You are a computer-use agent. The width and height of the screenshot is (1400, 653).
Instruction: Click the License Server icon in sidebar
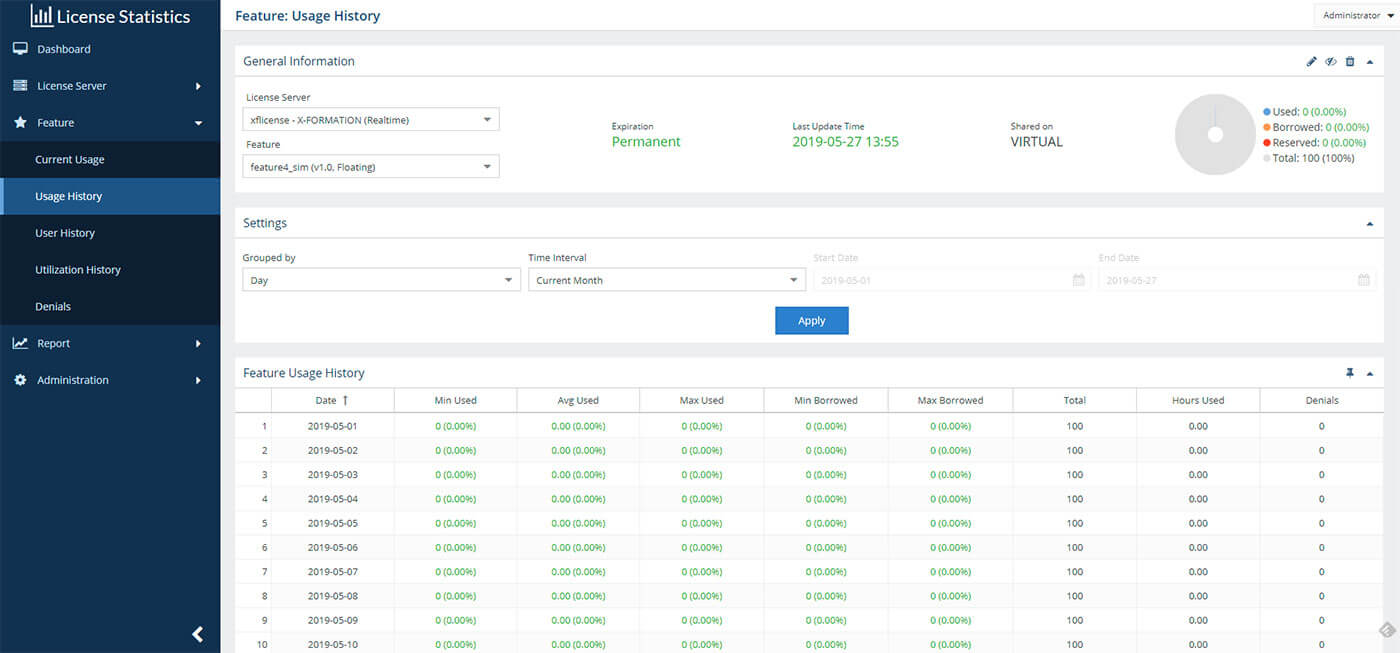[20, 86]
